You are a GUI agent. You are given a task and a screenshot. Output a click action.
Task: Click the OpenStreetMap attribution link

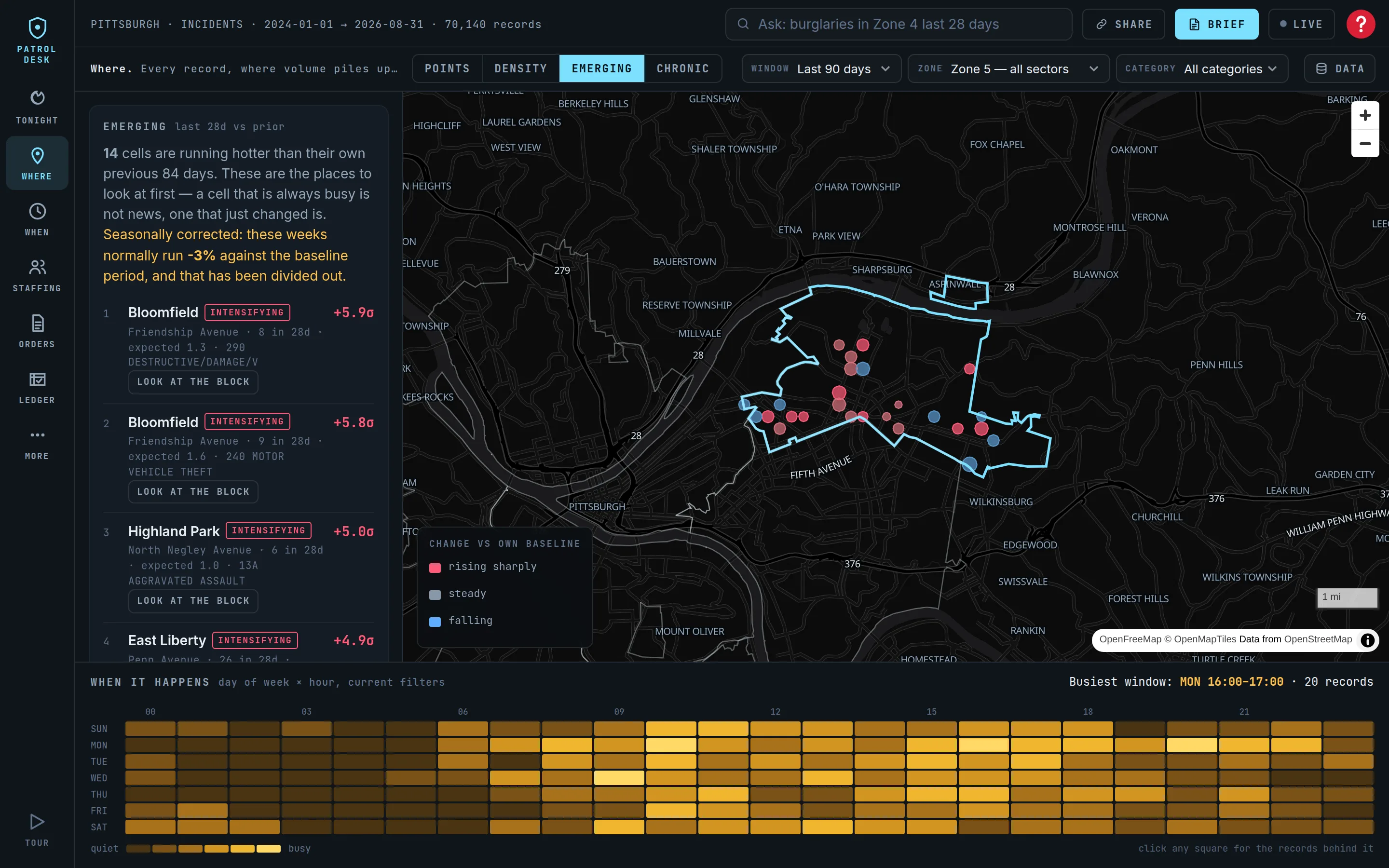click(x=1318, y=639)
